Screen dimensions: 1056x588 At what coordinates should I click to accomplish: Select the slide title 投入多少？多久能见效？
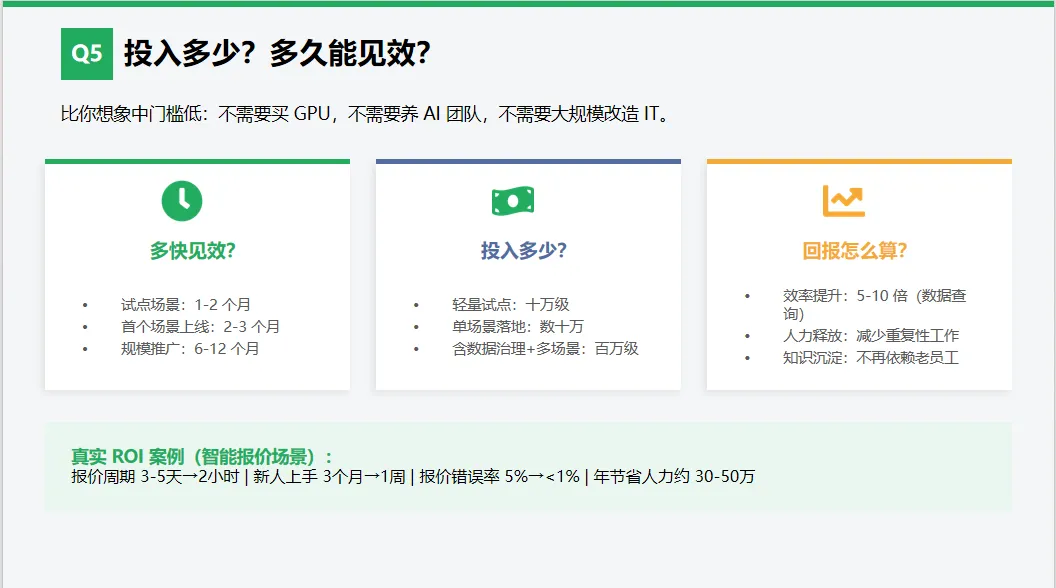tap(277, 53)
